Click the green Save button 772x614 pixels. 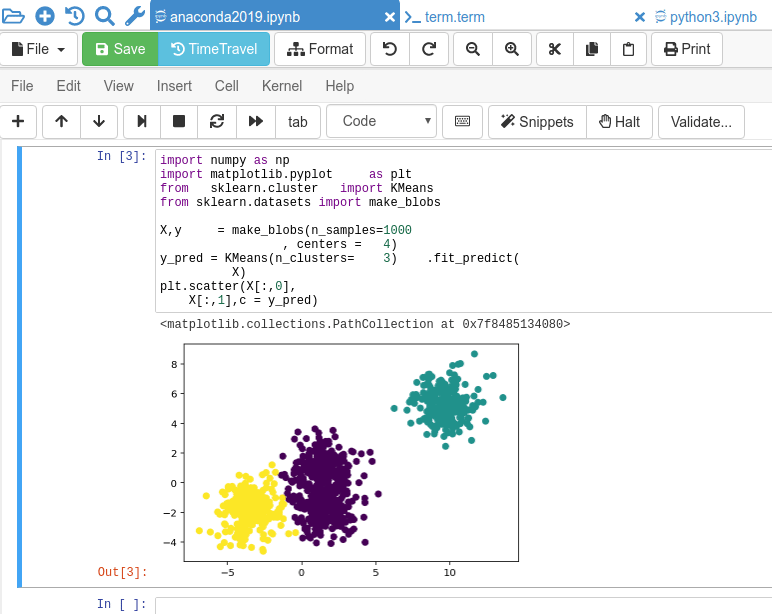pyautogui.click(x=119, y=49)
